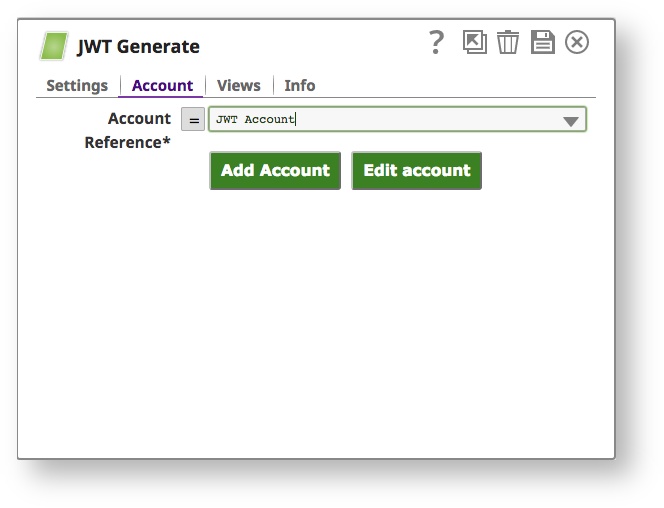Image resolution: width=664 pixels, height=508 pixels.
Task: Open the Views tab
Action: click(x=238, y=86)
